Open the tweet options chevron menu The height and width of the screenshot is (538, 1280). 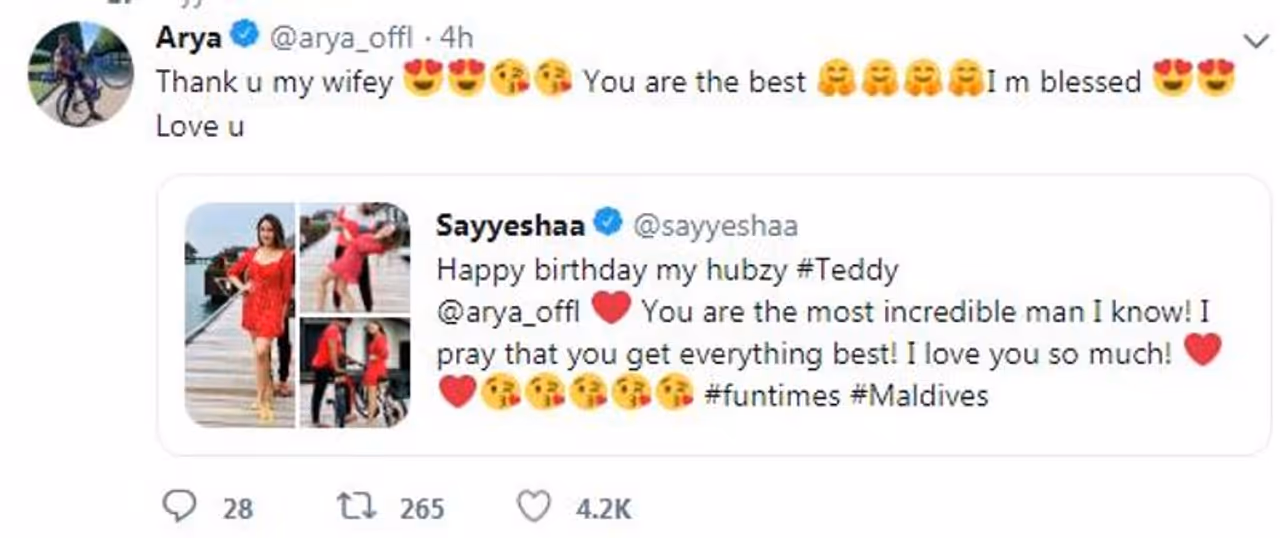(x=1254, y=40)
